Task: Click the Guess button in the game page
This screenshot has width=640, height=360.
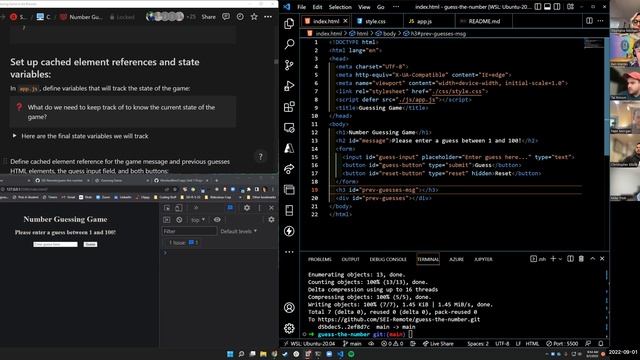Action: [x=90, y=244]
